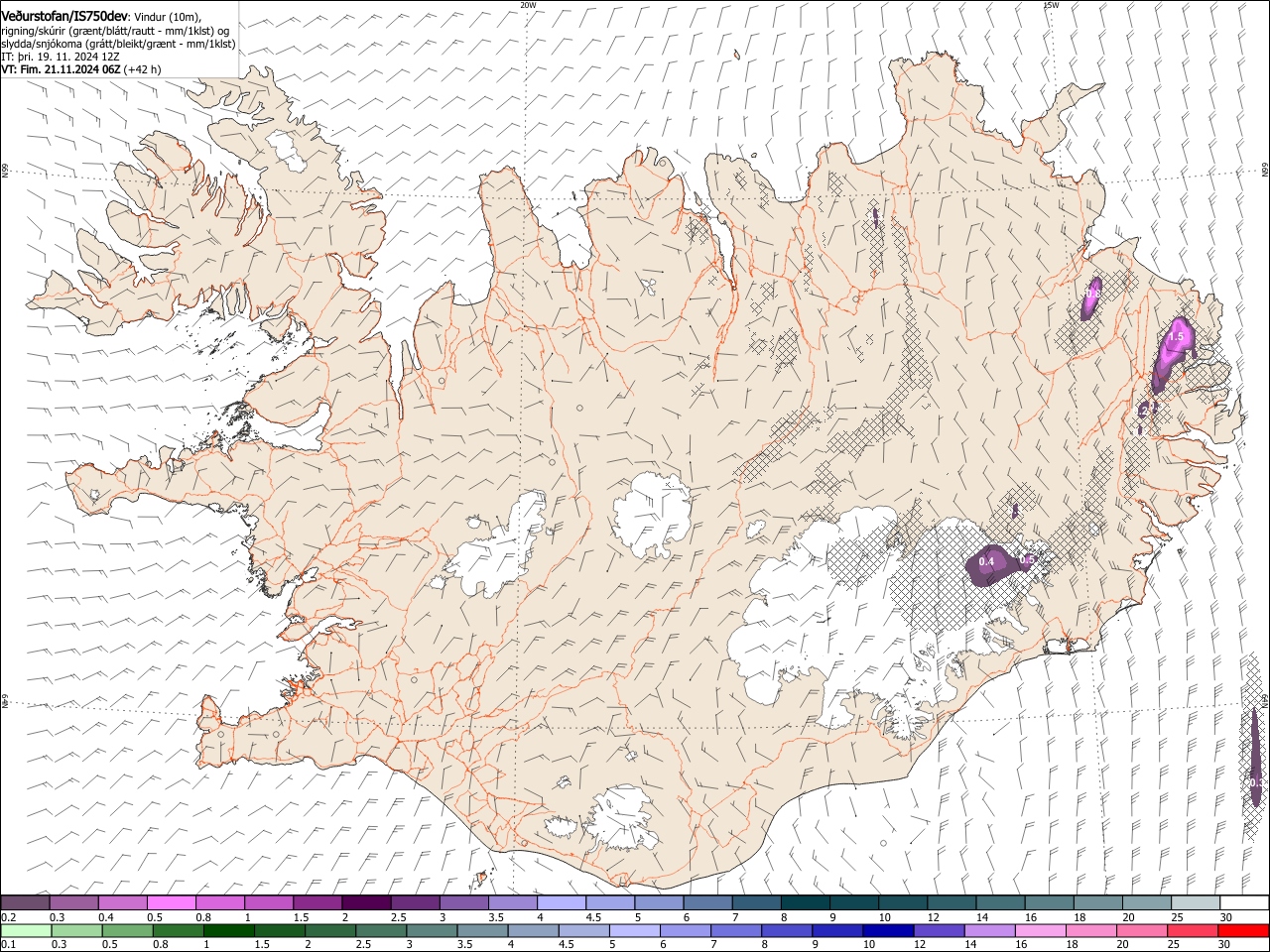Select purple scale swatch between 0.2 and 0.3

tap(25, 902)
